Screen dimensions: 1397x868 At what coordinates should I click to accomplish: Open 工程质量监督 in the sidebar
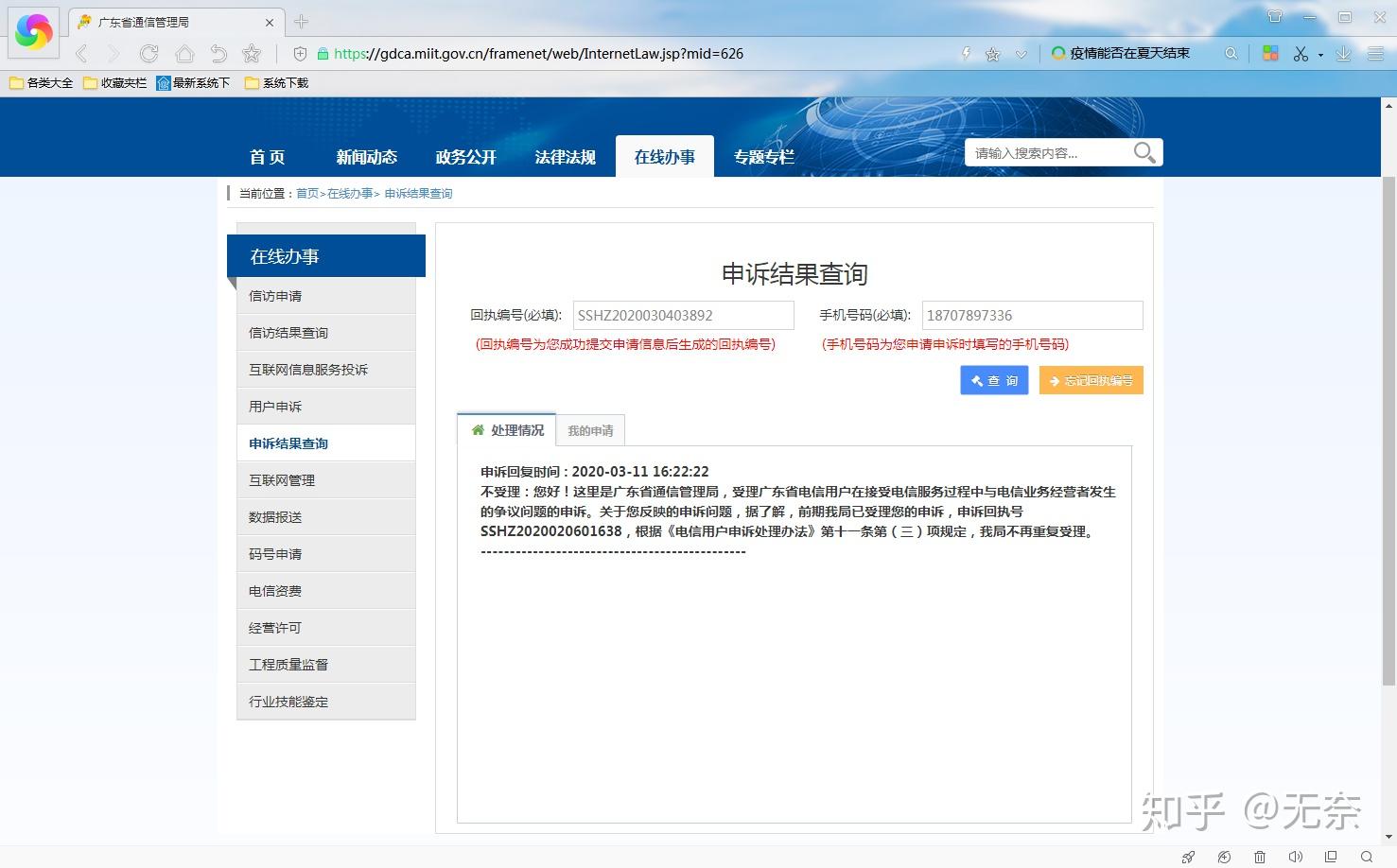[326, 665]
